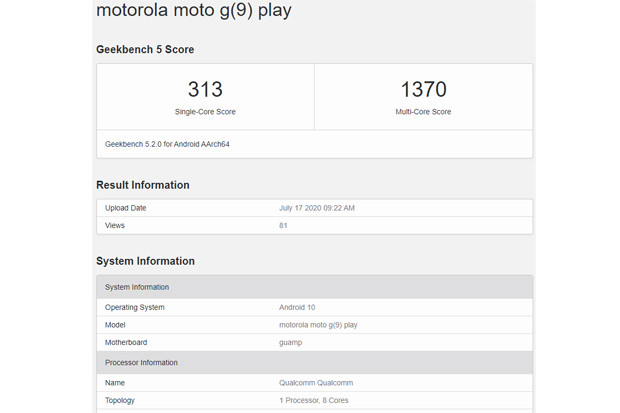Click the multi-core score value 1370
Screen dimensions: 620x413
pyautogui.click(x=423, y=89)
